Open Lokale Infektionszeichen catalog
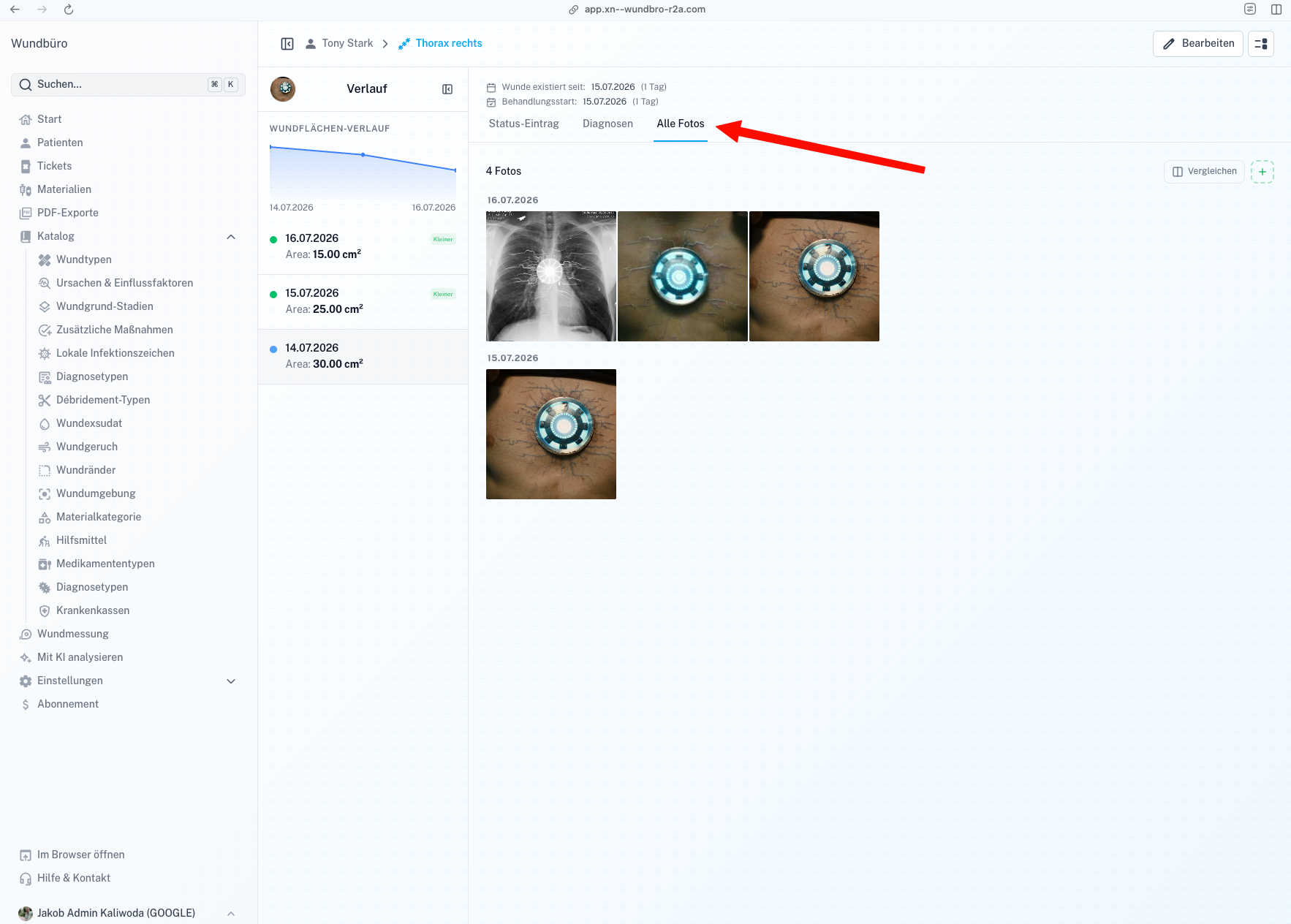 click(115, 353)
